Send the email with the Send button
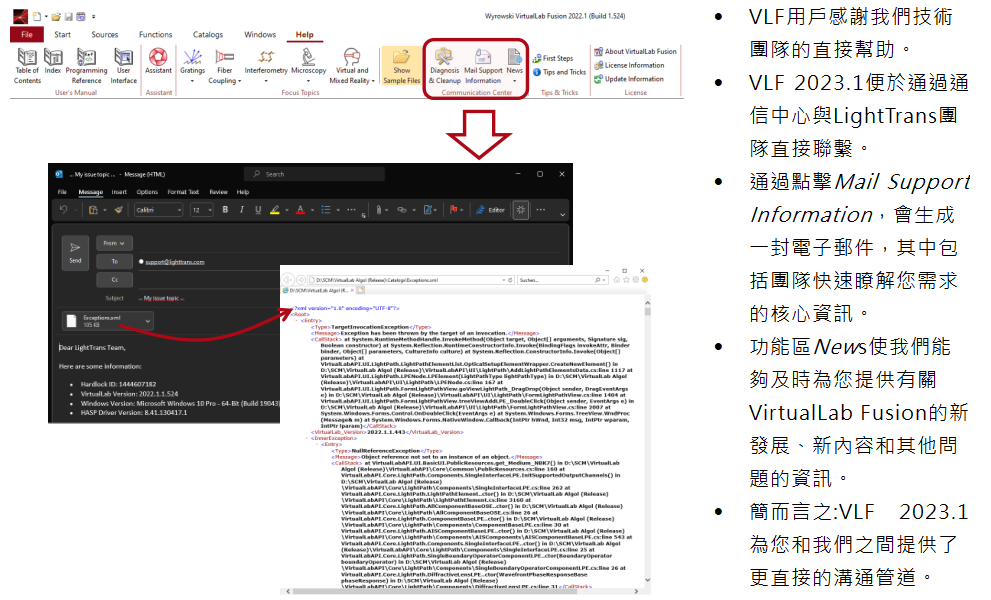 [75, 252]
